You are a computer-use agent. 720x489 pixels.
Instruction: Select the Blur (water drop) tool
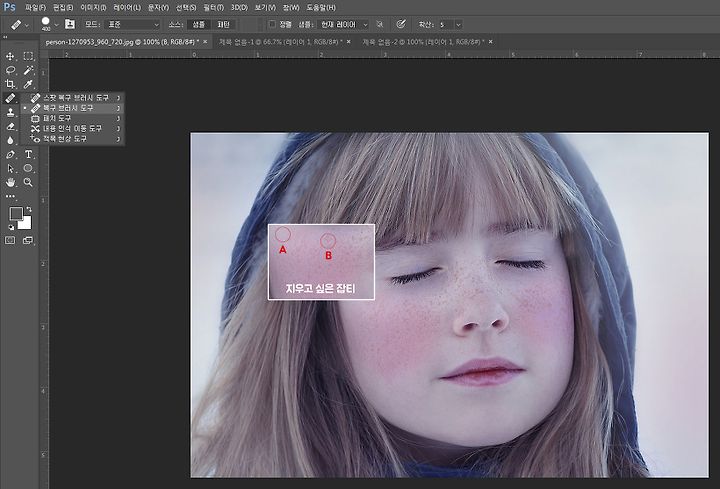pos(10,140)
